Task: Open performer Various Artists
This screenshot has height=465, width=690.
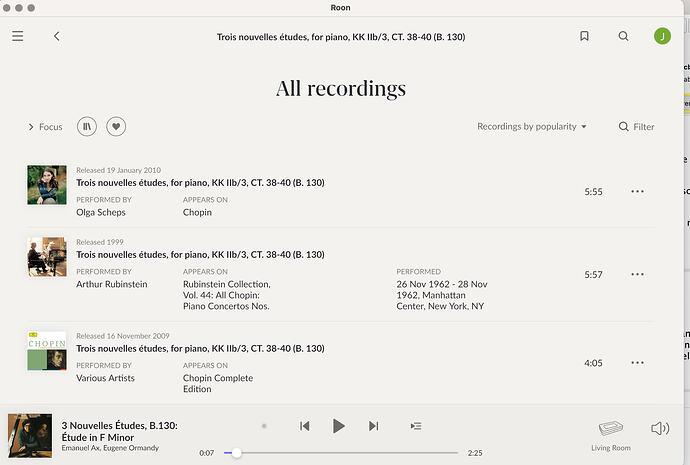Action: click(x=105, y=378)
